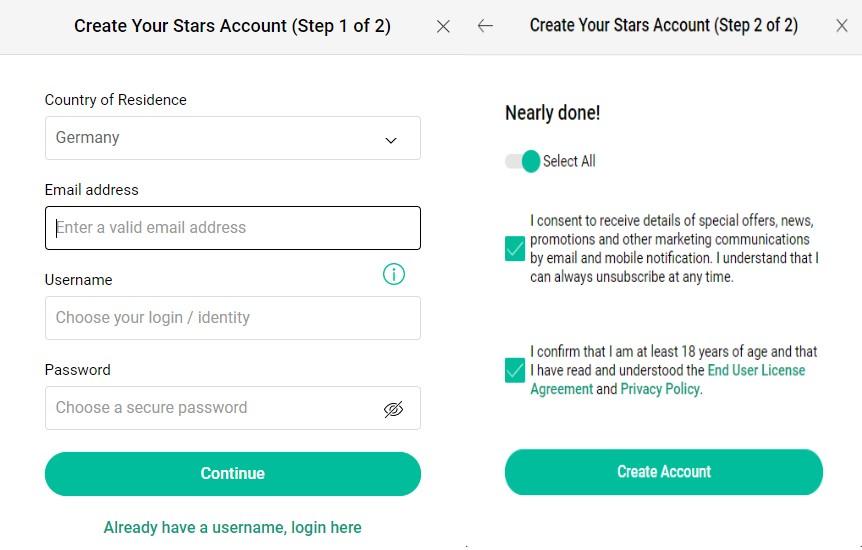Toggle the Select All switch
The image size is (862, 550).
(522, 161)
